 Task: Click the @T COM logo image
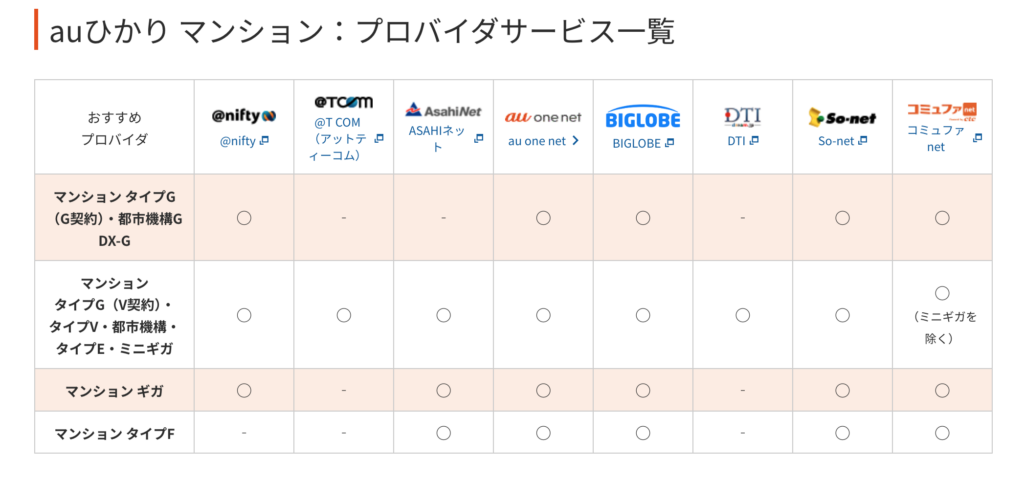pyautogui.click(x=343, y=101)
